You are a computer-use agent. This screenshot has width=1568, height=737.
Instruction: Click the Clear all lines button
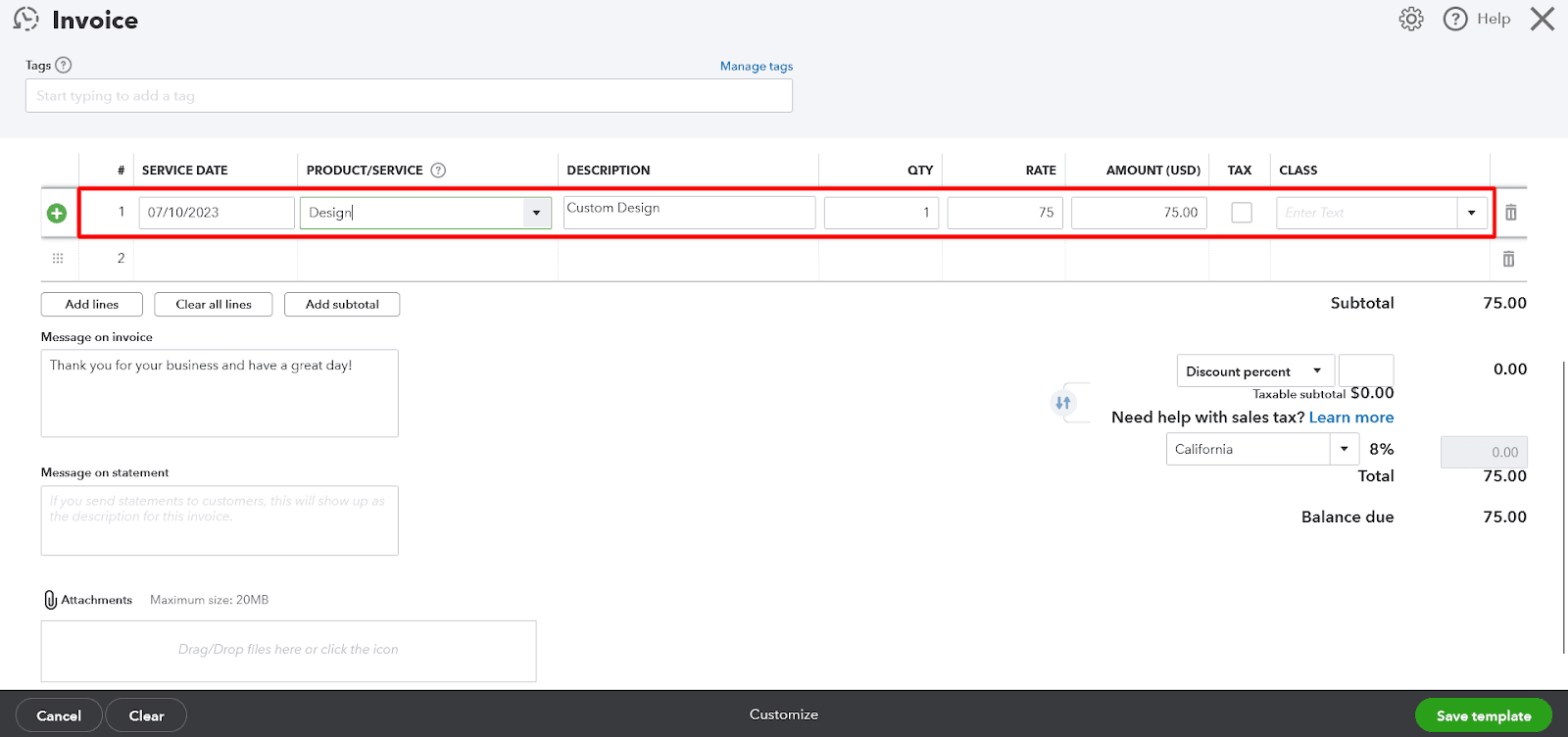(x=214, y=305)
